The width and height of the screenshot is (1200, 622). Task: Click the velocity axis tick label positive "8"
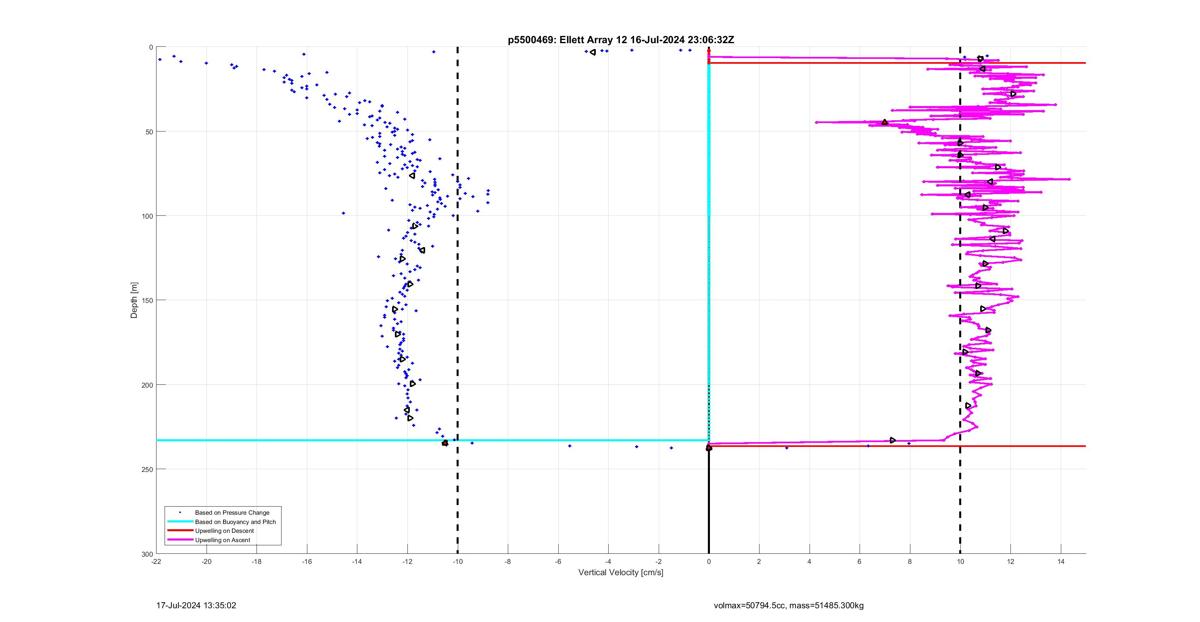pyautogui.click(x=910, y=563)
